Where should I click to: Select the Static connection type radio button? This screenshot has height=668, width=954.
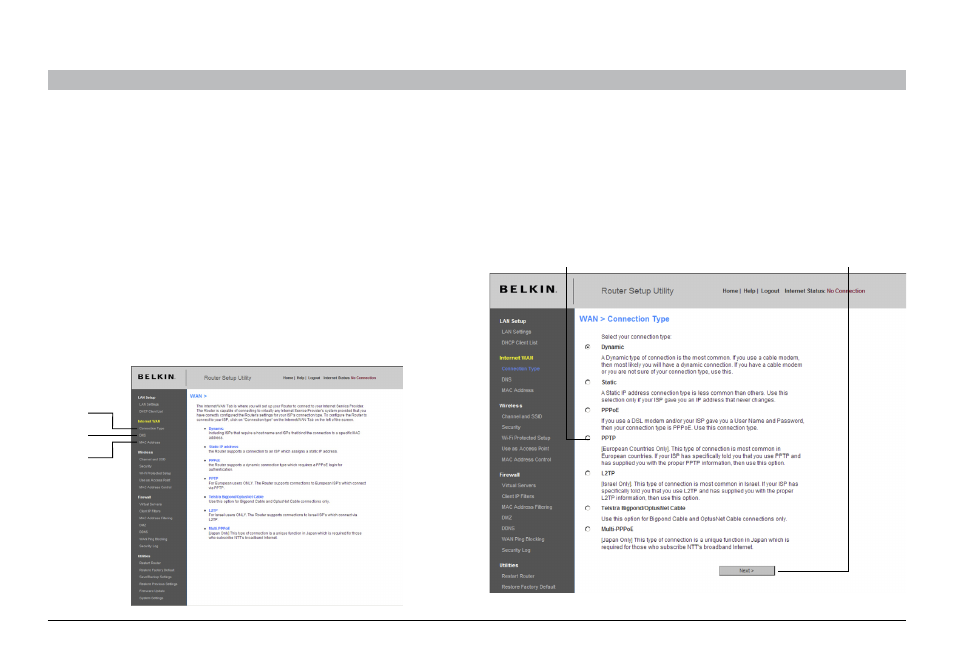click(587, 382)
